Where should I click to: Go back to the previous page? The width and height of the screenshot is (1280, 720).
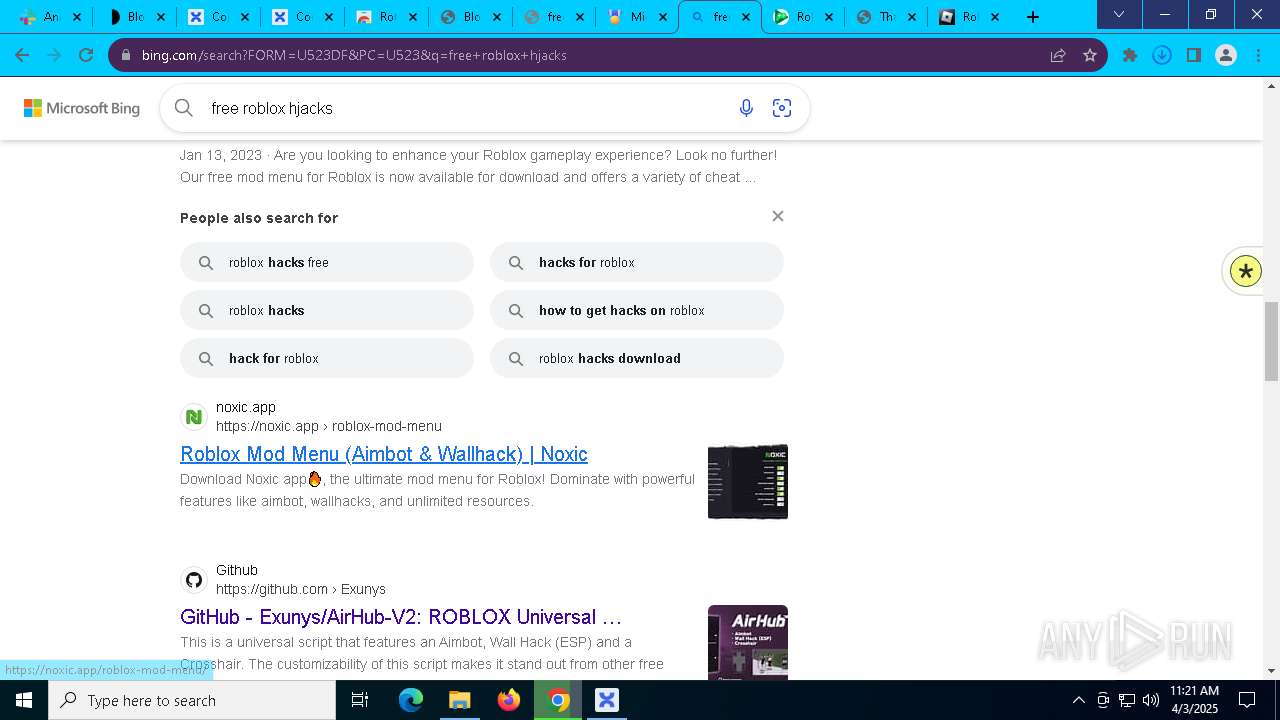(22, 55)
